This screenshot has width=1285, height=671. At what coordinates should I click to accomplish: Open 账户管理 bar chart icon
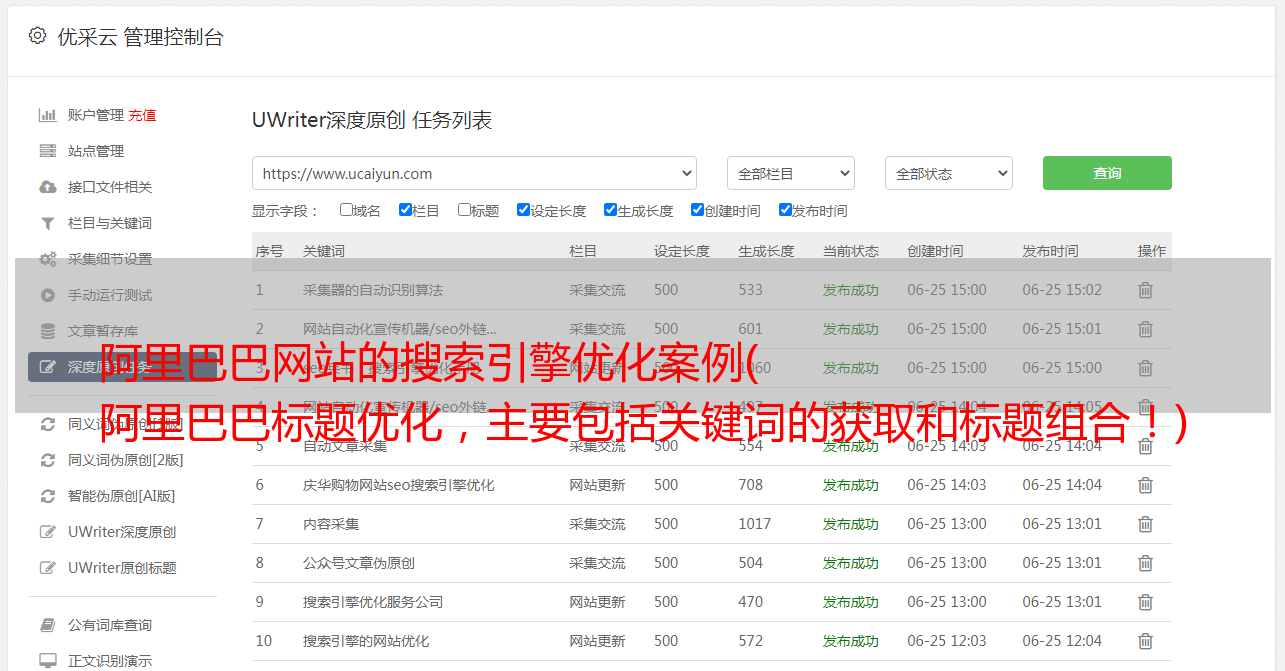47,115
